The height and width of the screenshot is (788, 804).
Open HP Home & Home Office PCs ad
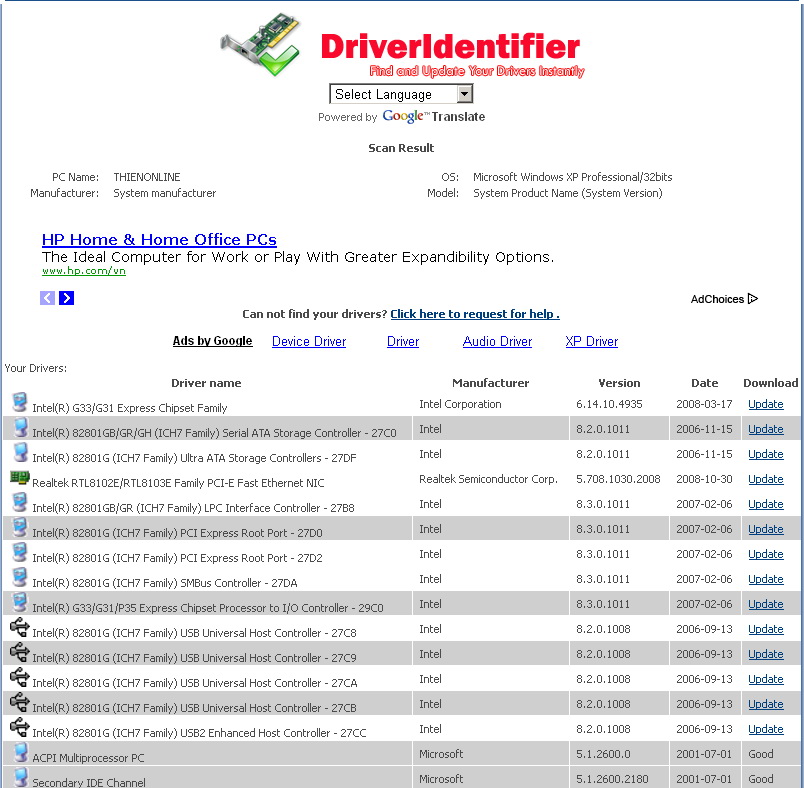[159, 239]
